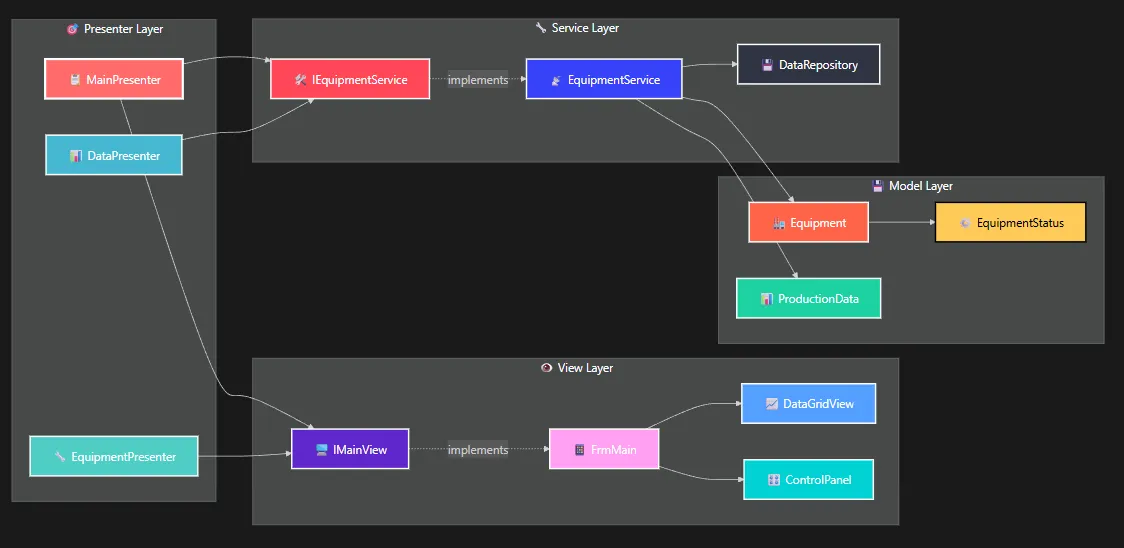Viewport: 1124px width, 548px height.
Task: Click the eye icon beside View Layer
Action: coord(546,368)
